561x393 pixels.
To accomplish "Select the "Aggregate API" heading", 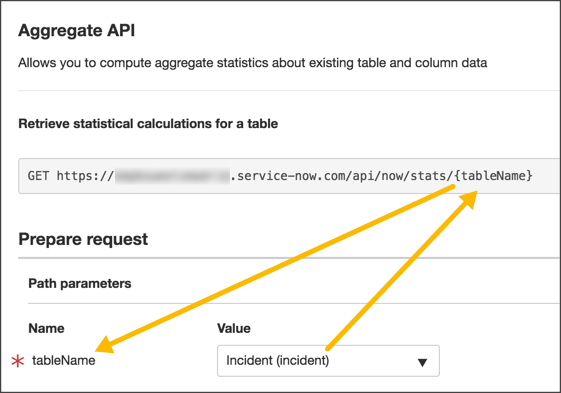I will coord(77,30).
